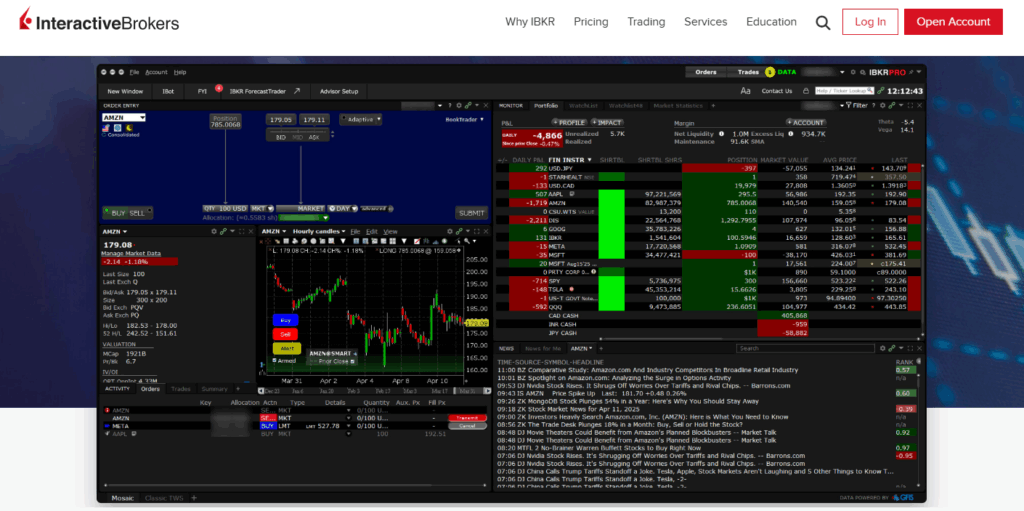The height and width of the screenshot is (511, 1024).
Task: Click the 179.11 ask price button
Action: click(x=314, y=120)
